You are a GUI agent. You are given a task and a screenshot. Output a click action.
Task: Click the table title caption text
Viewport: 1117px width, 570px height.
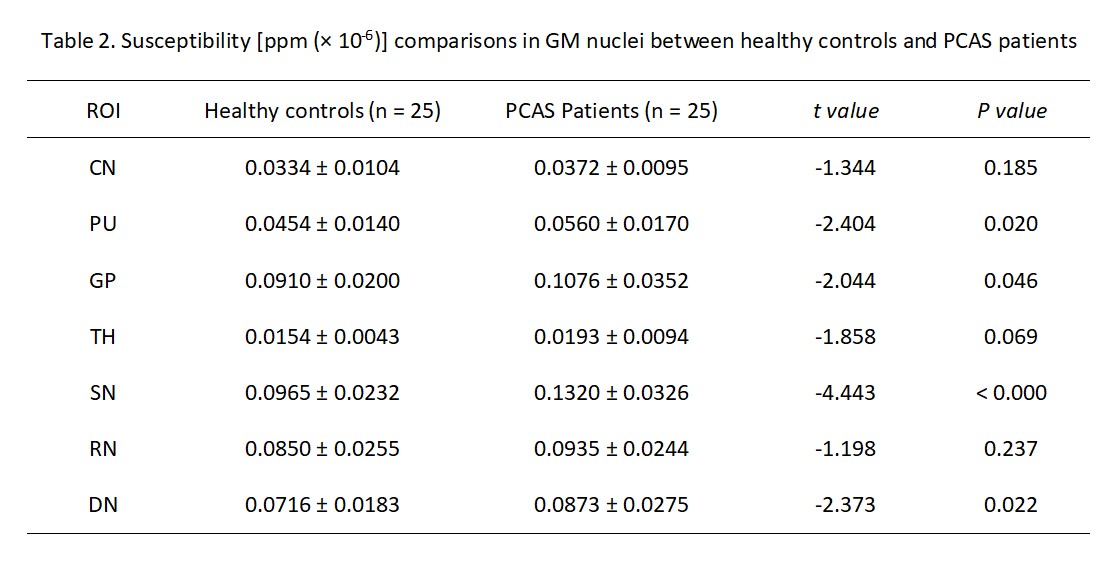pyautogui.click(x=558, y=42)
